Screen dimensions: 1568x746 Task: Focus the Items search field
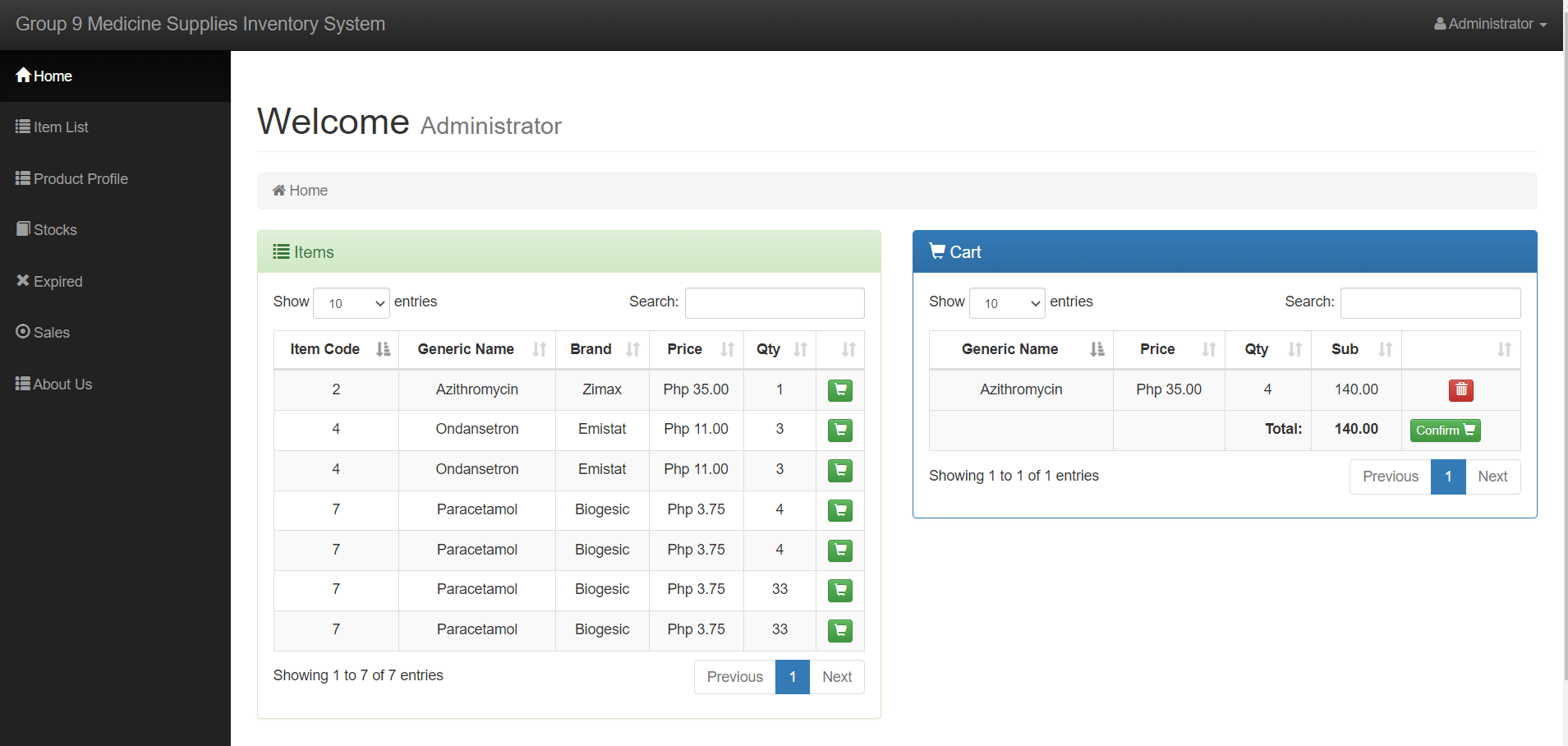(x=775, y=303)
